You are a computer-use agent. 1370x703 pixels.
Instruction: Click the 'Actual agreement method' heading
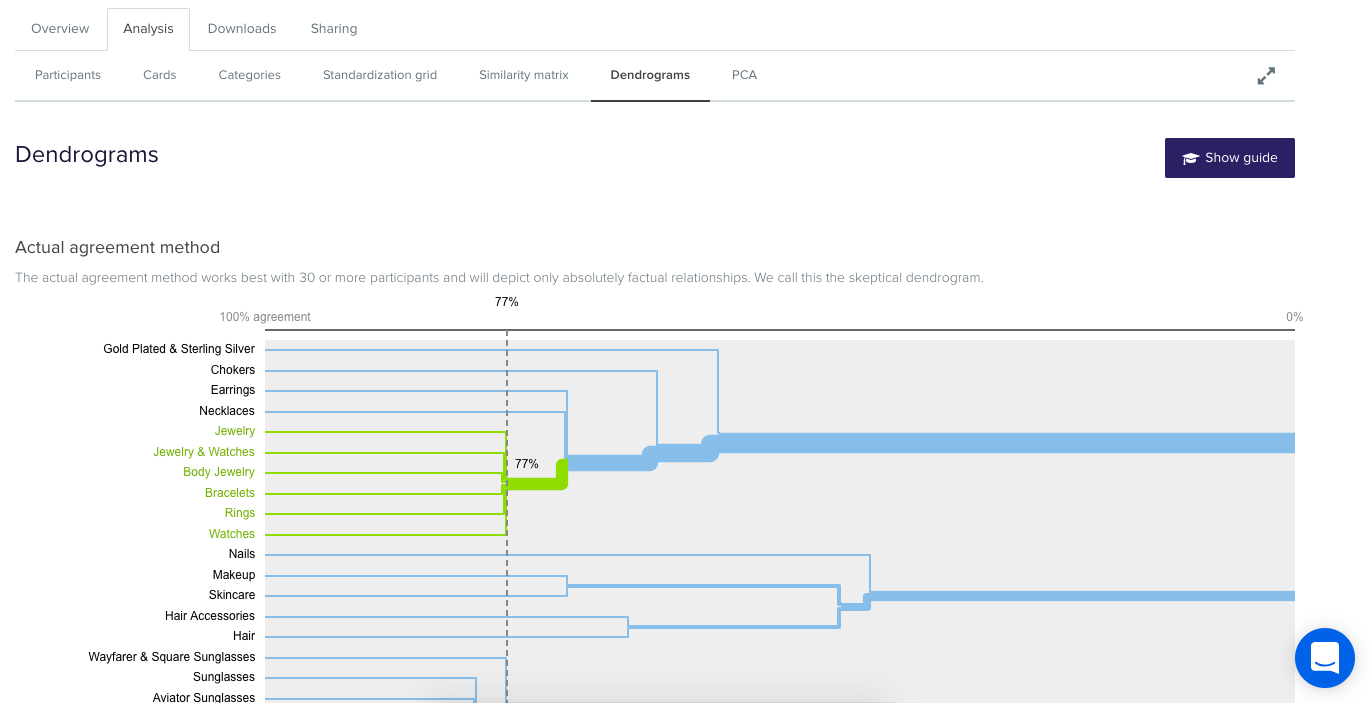coord(117,247)
